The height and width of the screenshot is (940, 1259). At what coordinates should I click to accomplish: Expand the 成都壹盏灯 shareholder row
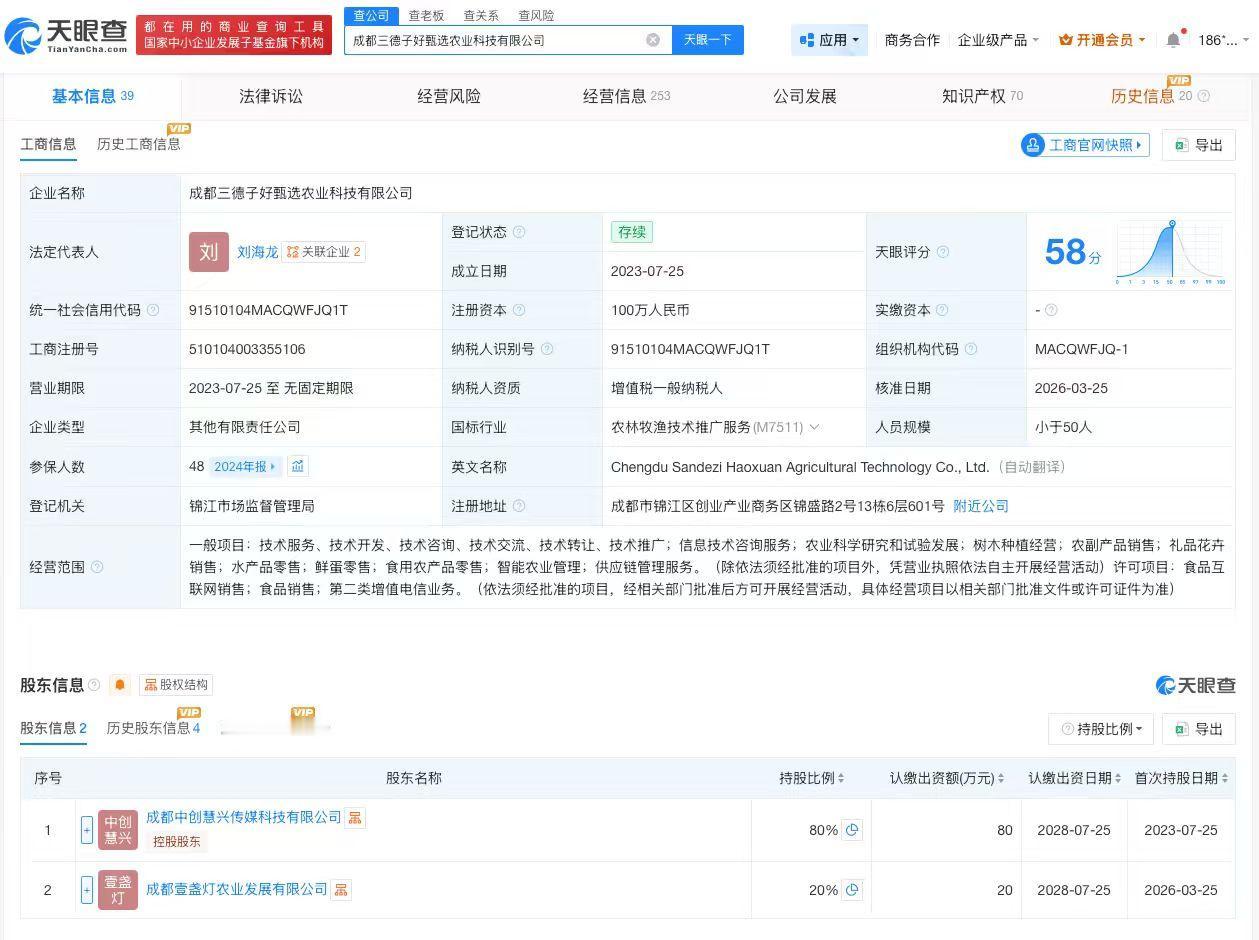(87, 890)
